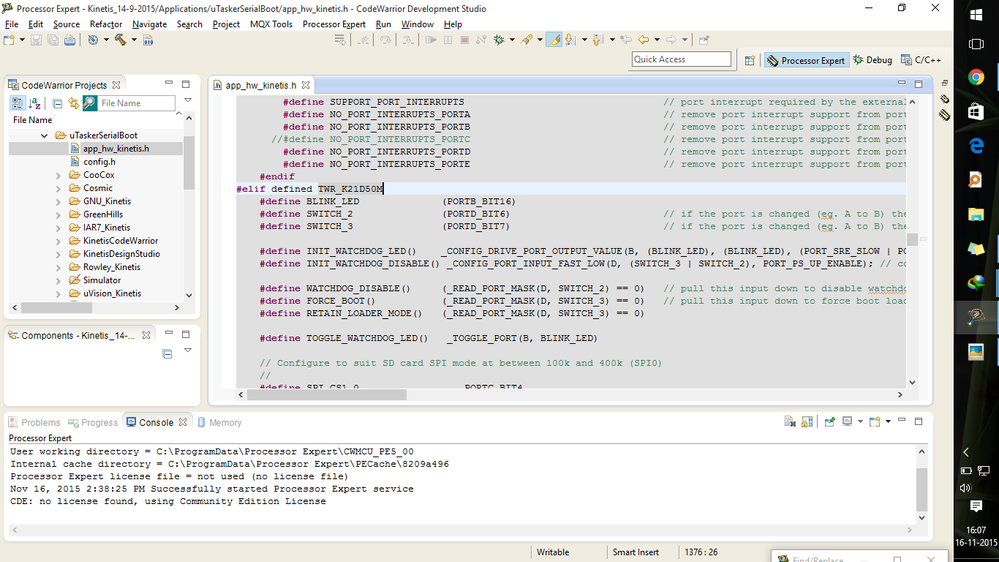The height and width of the screenshot is (562, 999).
Task: Click the magnifier filter icon in Projects panel
Action: point(90,103)
